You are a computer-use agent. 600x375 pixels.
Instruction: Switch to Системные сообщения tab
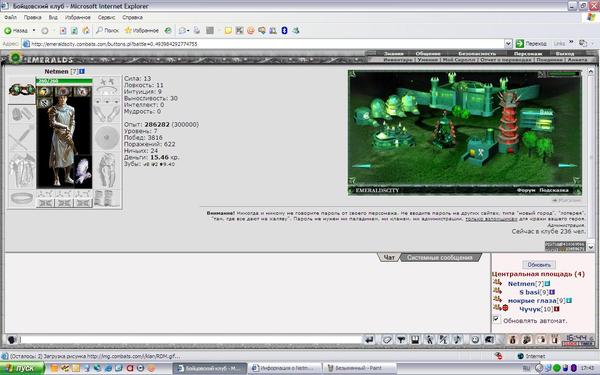point(440,258)
